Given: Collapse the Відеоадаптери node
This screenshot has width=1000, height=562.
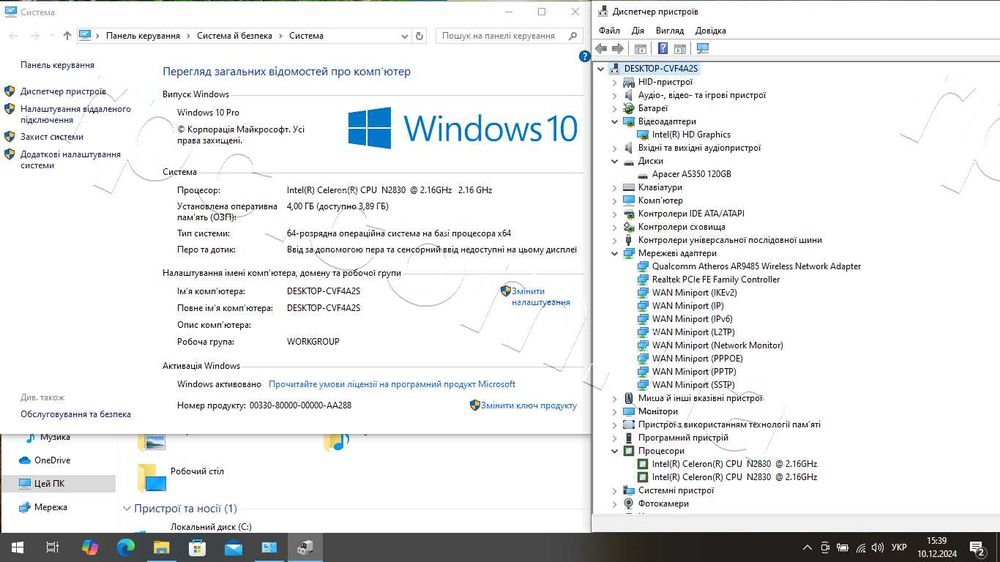Looking at the screenshot, I should click(615, 121).
